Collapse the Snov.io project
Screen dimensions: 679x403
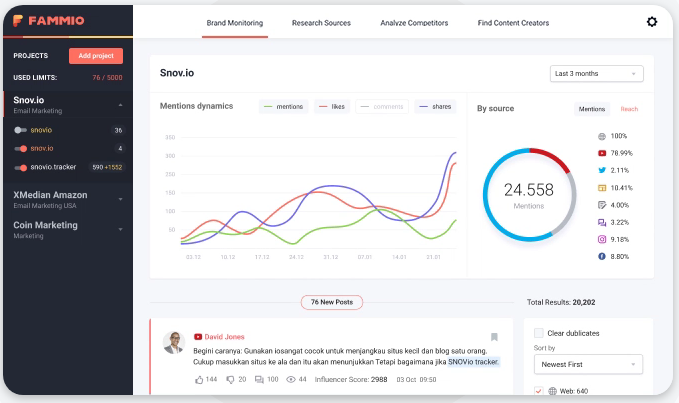120,105
